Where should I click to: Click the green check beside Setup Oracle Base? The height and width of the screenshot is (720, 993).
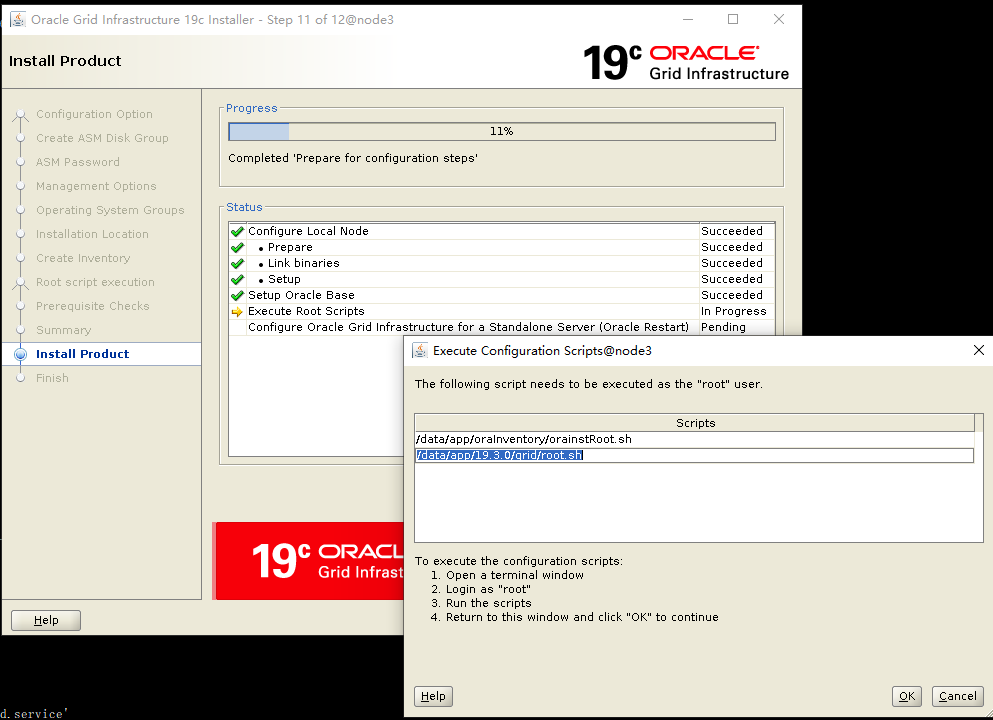tap(237, 295)
